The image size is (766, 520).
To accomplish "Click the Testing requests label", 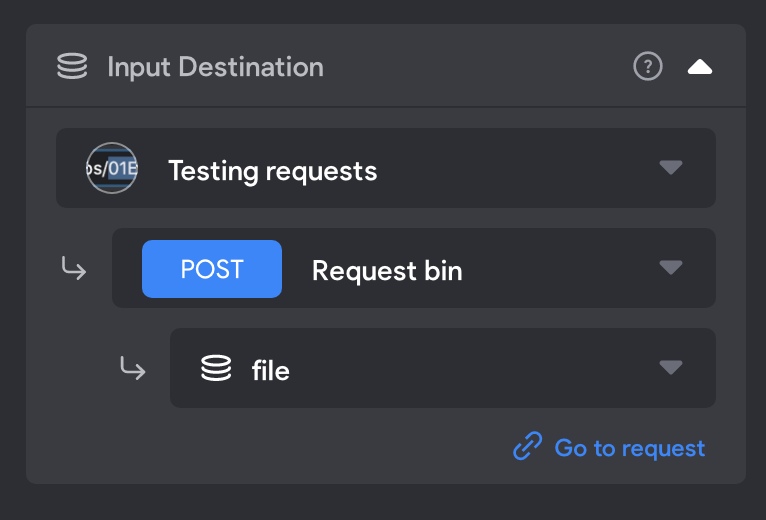I will coord(273,171).
